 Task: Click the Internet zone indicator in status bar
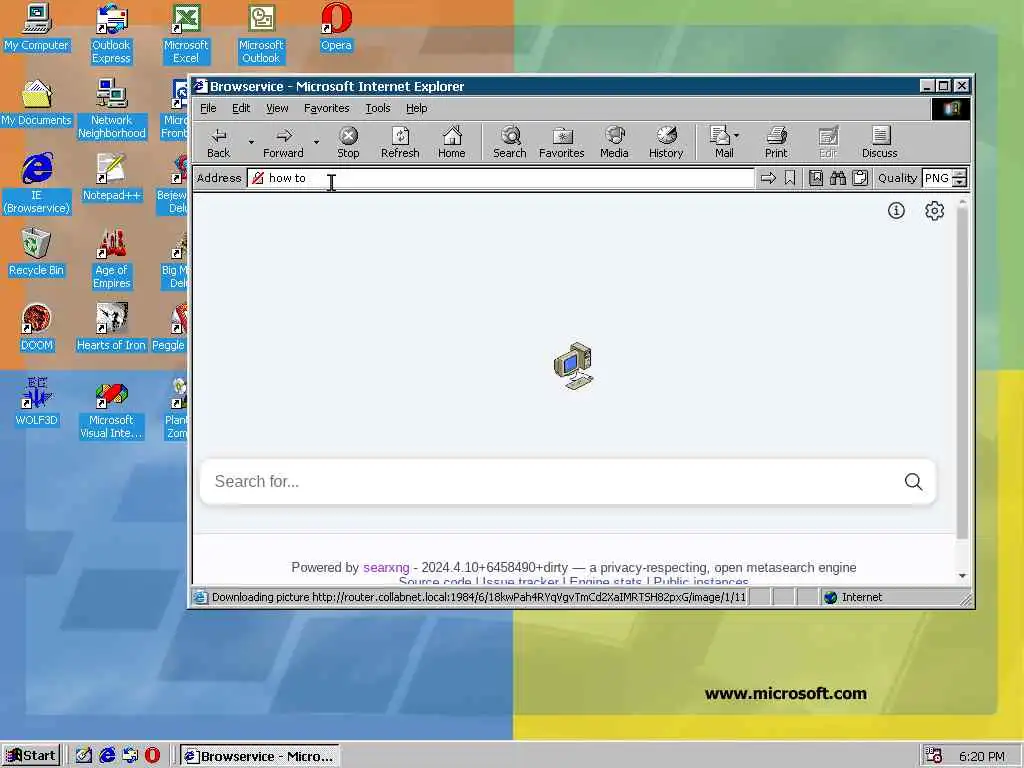tap(852, 597)
